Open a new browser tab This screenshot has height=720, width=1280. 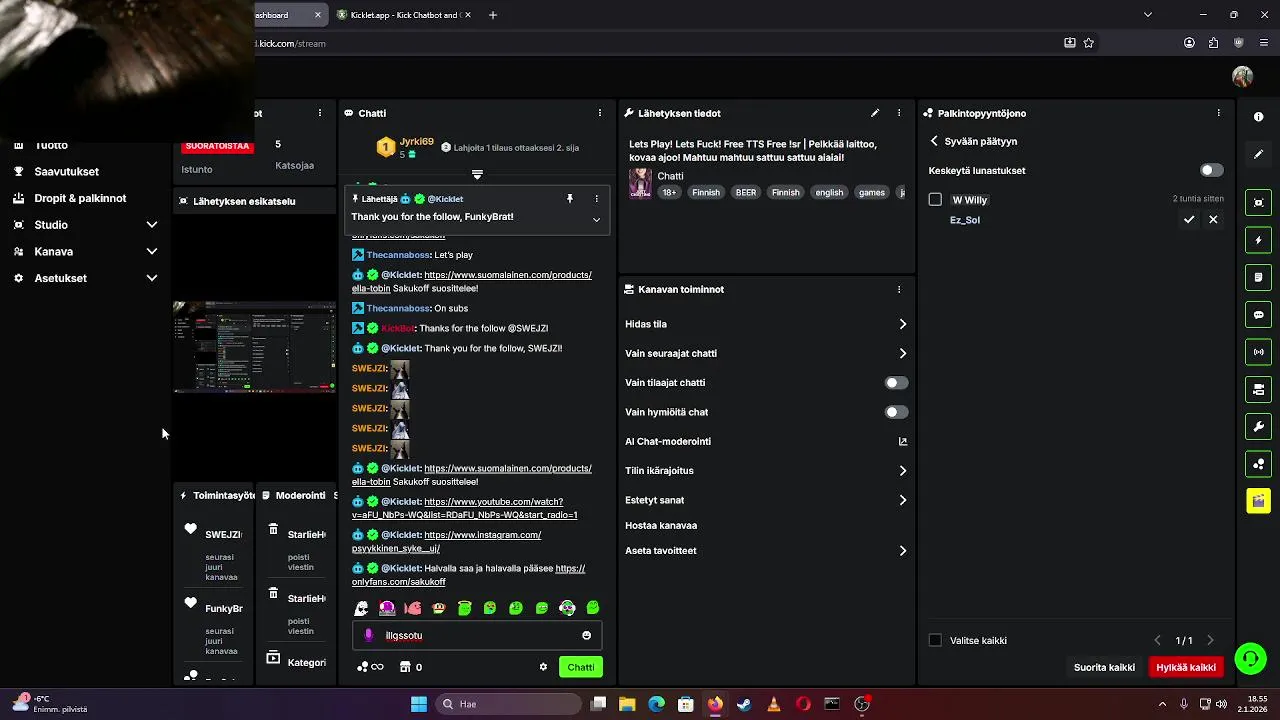[493, 15]
